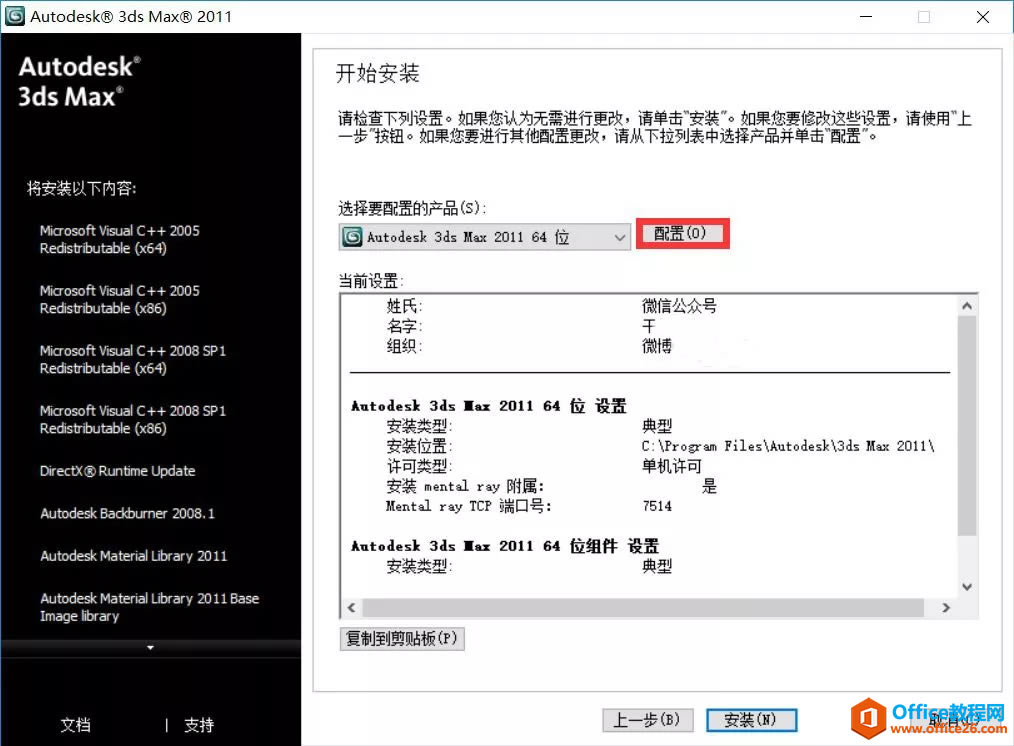This screenshot has height=746, width=1014.
Task: Click the 许可类型 label
Action: 419,466
